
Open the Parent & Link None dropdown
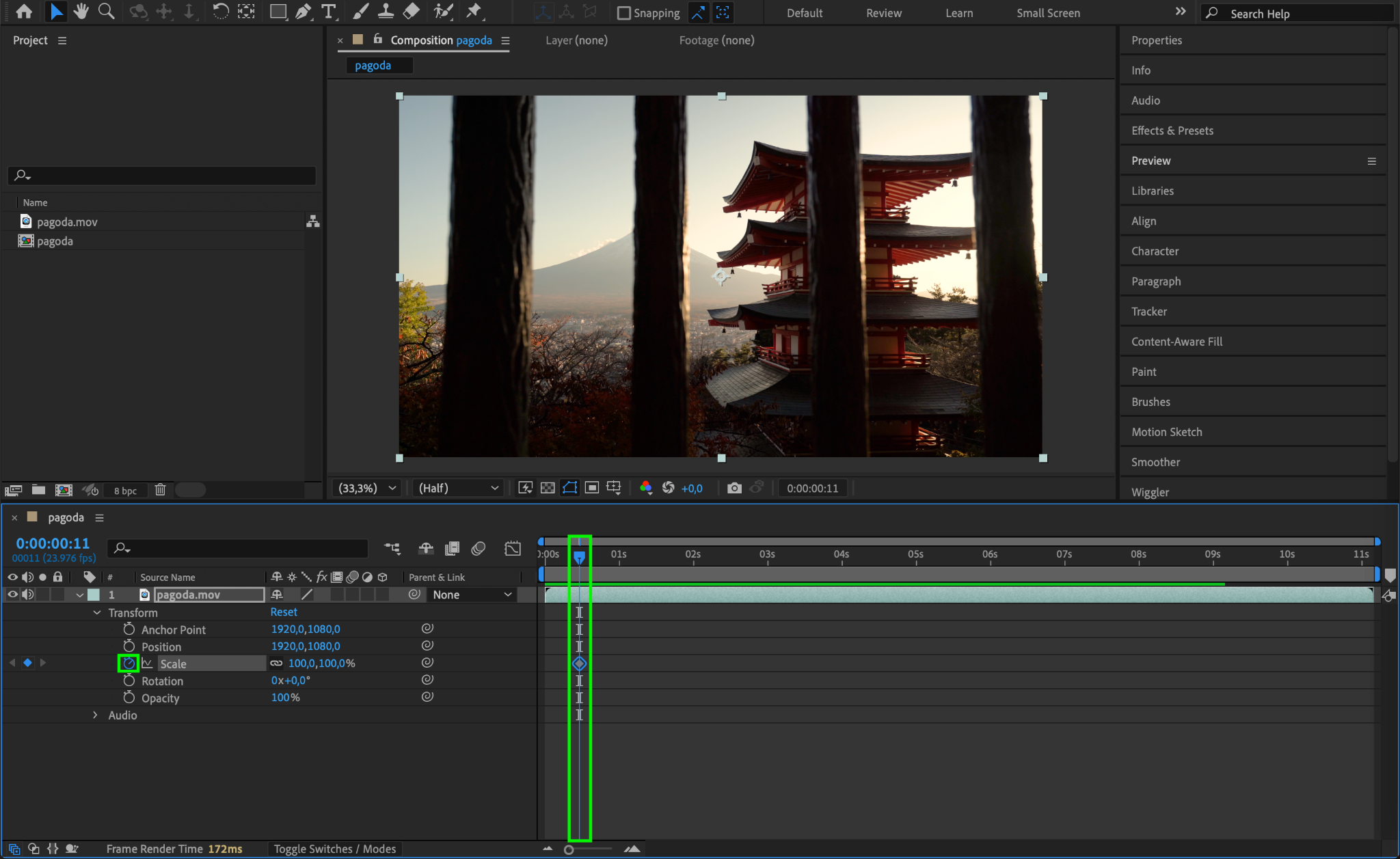point(472,595)
